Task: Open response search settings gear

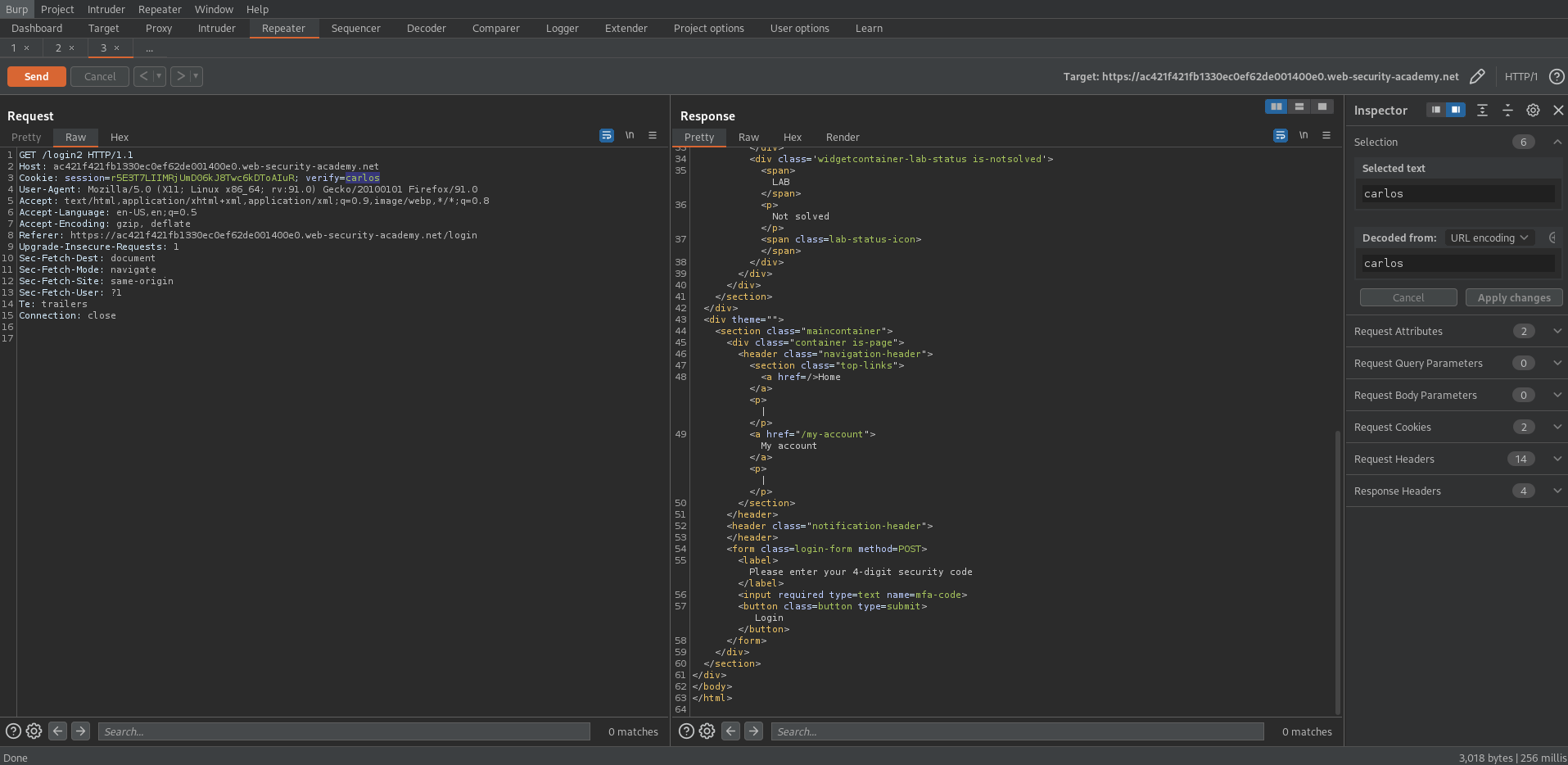Action: click(x=707, y=731)
